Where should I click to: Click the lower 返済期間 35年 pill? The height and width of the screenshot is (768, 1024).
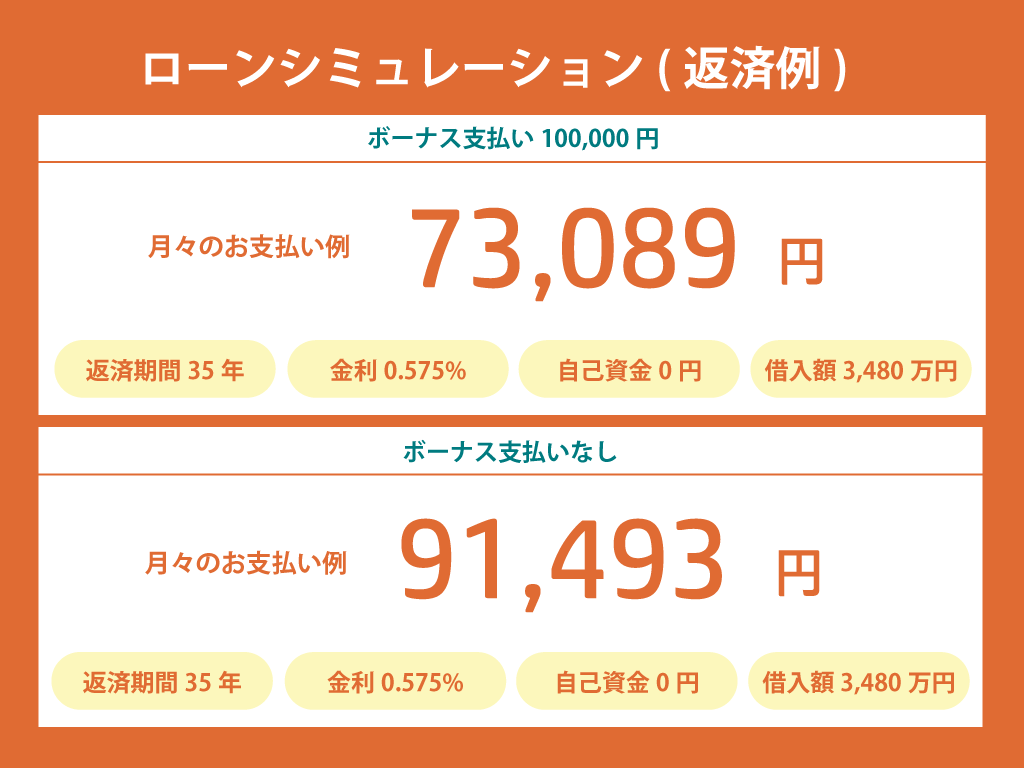click(162, 681)
